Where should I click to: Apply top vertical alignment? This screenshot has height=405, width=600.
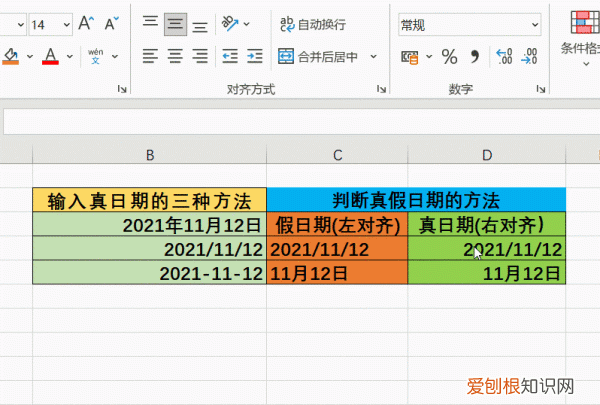click(x=150, y=24)
